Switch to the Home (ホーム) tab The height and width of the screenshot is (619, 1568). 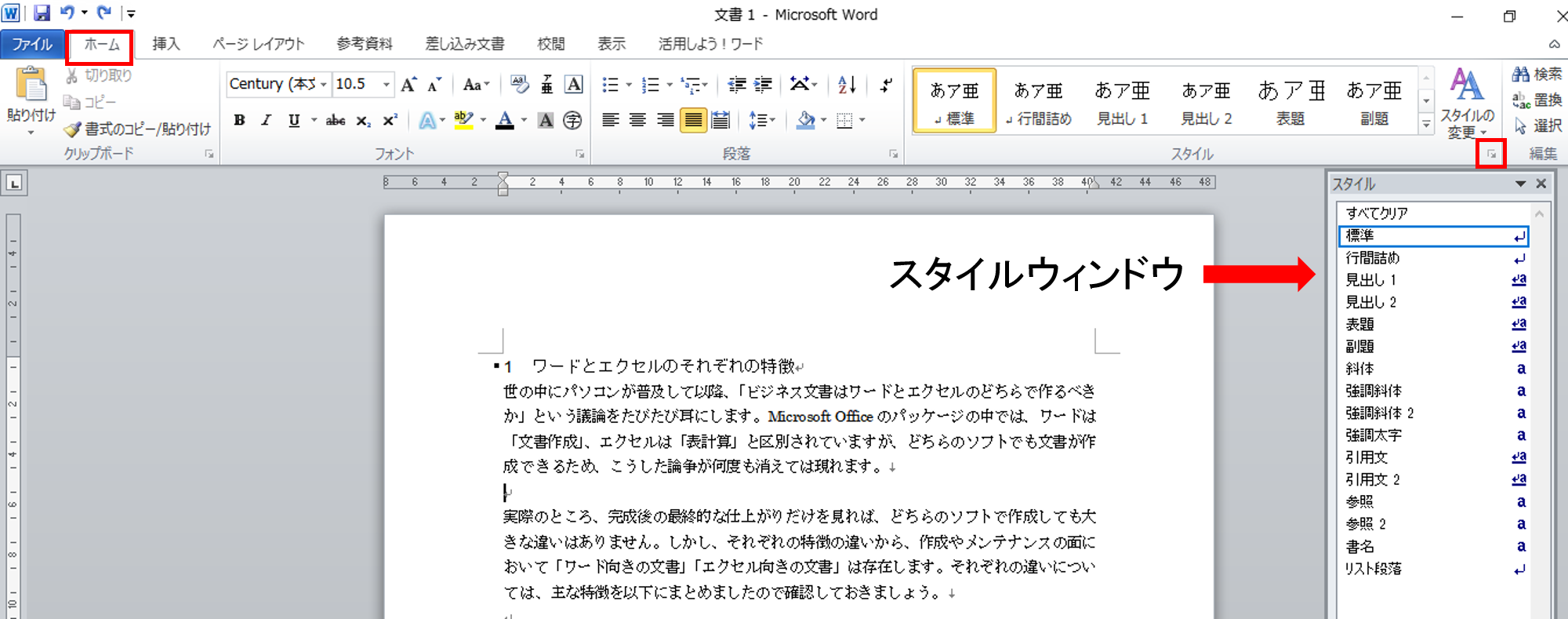point(101,45)
